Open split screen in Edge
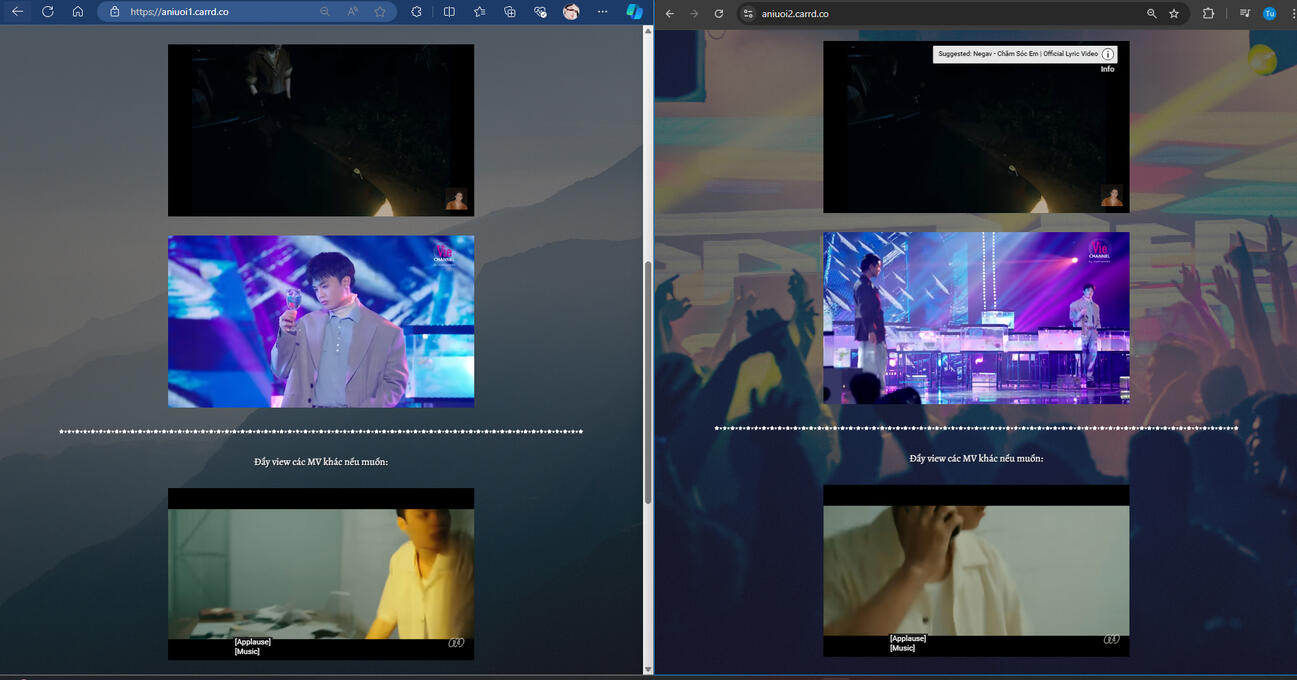 pos(449,12)
